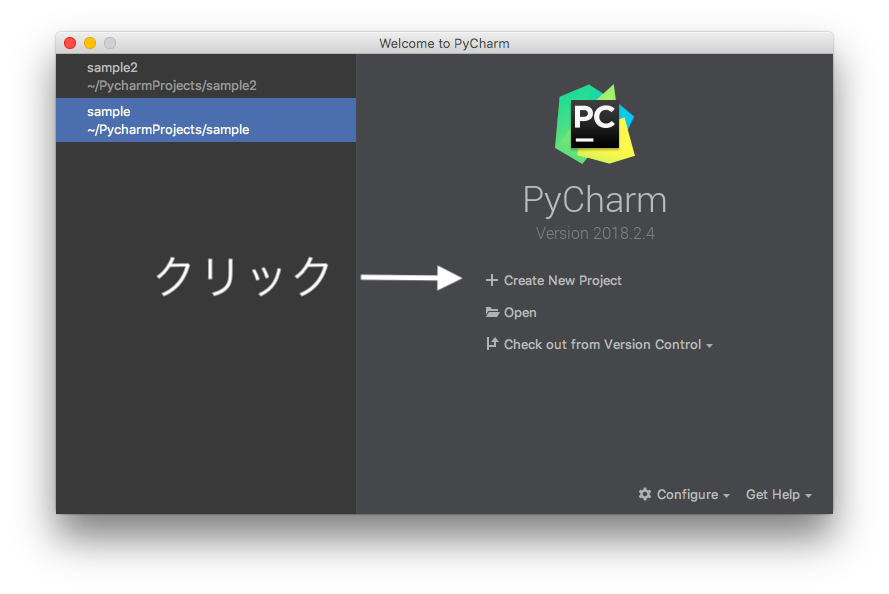Open the Configure dropdown
This screenshot has height=594, width=889.
(x=725, y=494)
